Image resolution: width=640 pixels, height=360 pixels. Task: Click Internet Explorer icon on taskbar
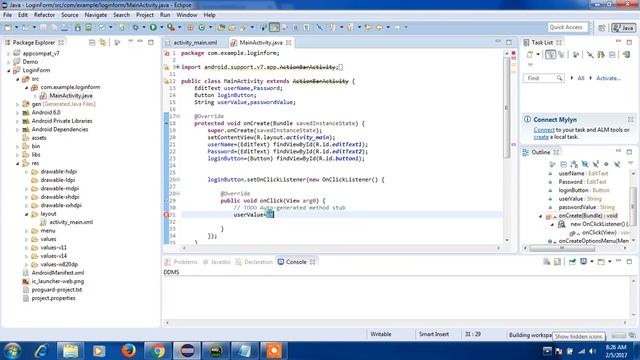(x=41, y=351)
